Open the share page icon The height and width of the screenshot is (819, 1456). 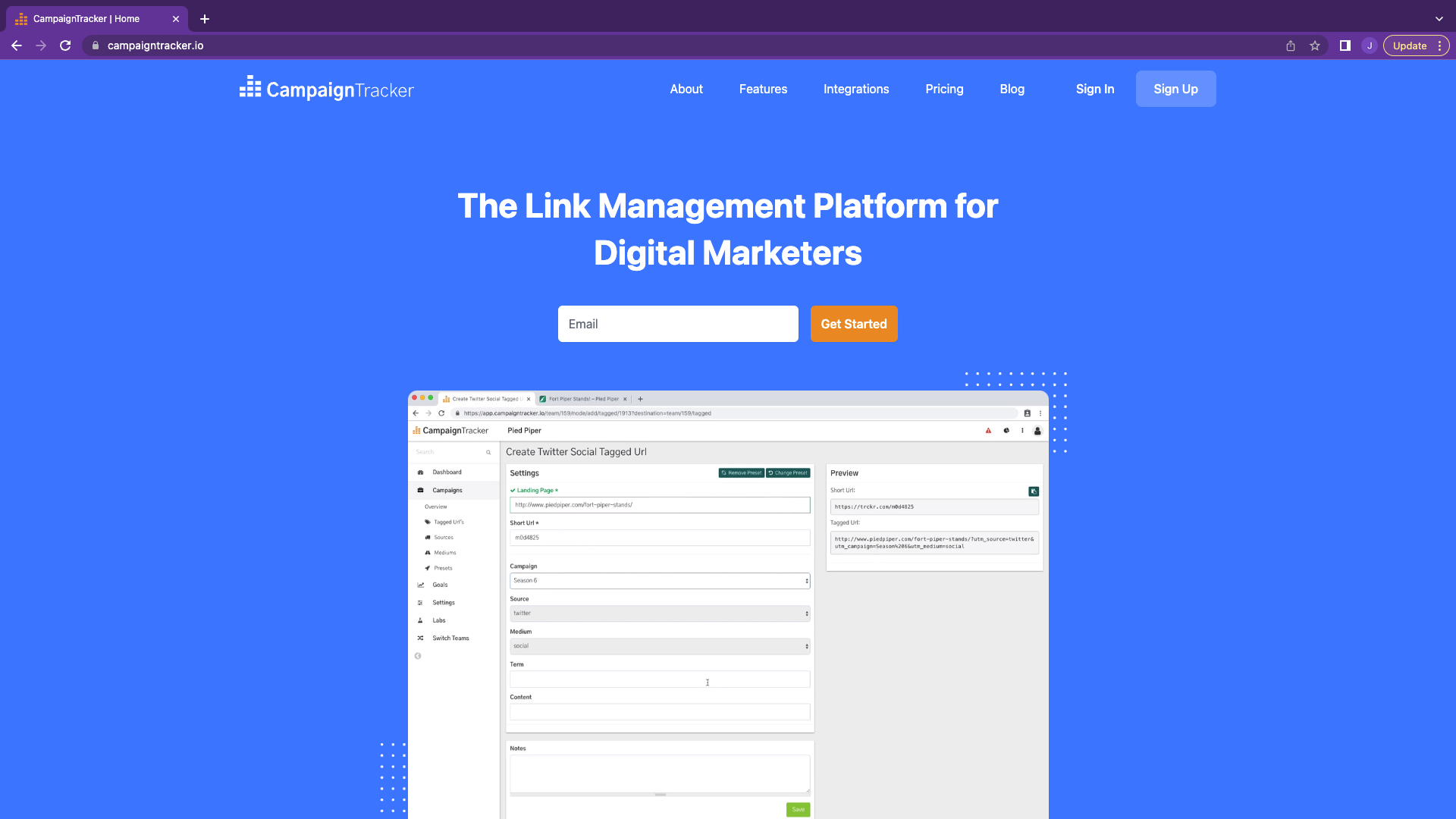(x=1291, y=45)
